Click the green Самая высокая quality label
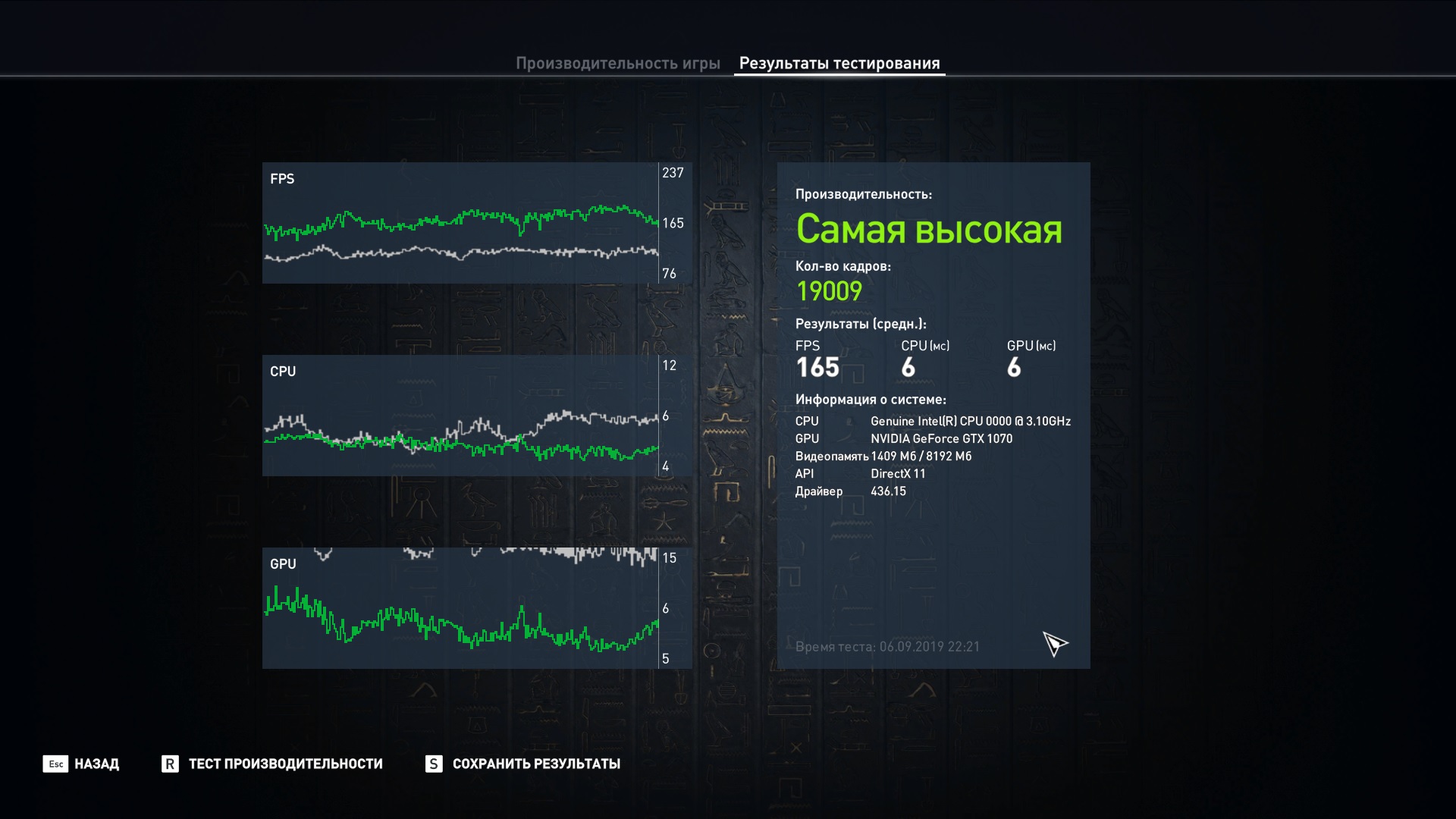The height and width of the screenshot is (819, 1456). tap(928, 229)
